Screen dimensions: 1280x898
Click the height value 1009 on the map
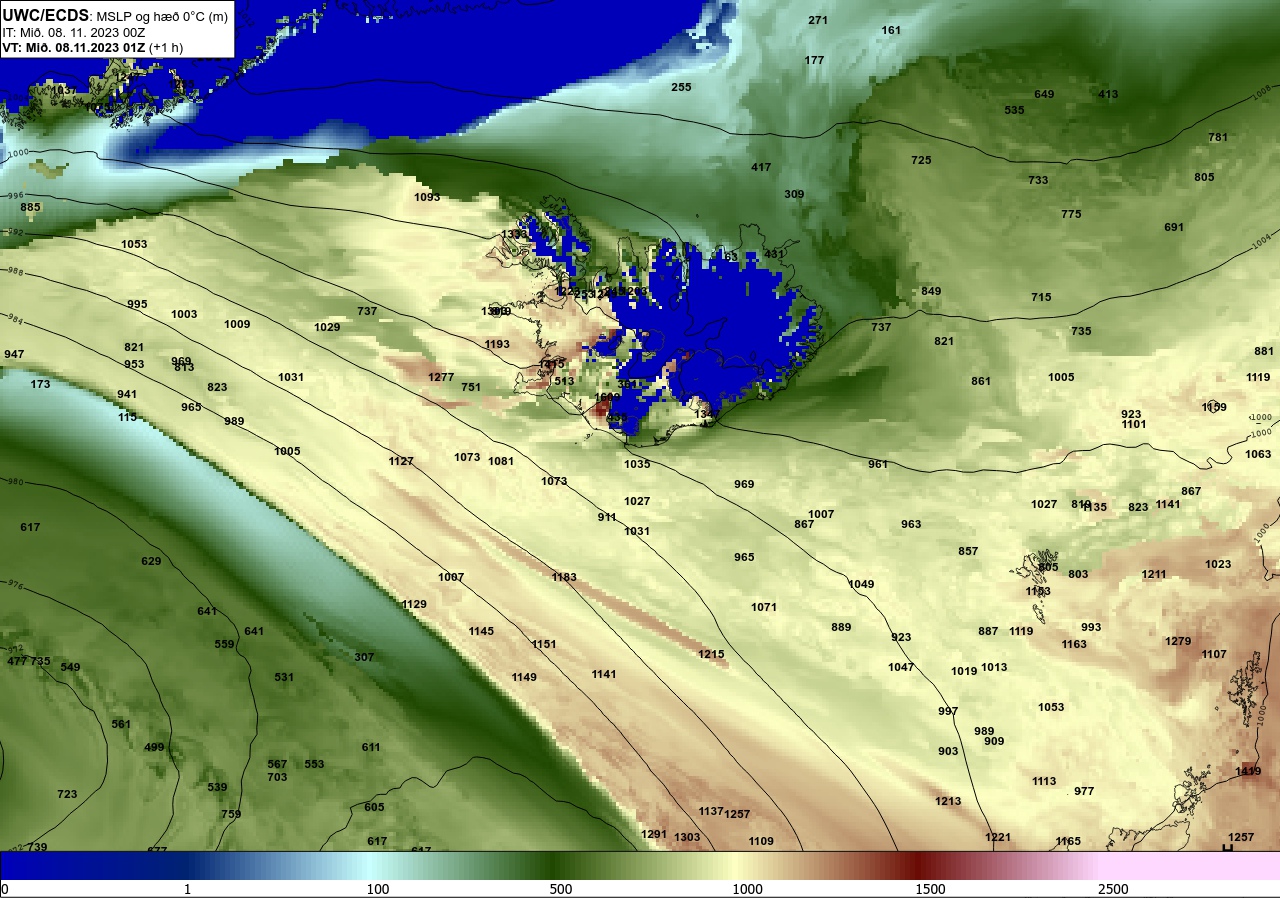(237, 324)
